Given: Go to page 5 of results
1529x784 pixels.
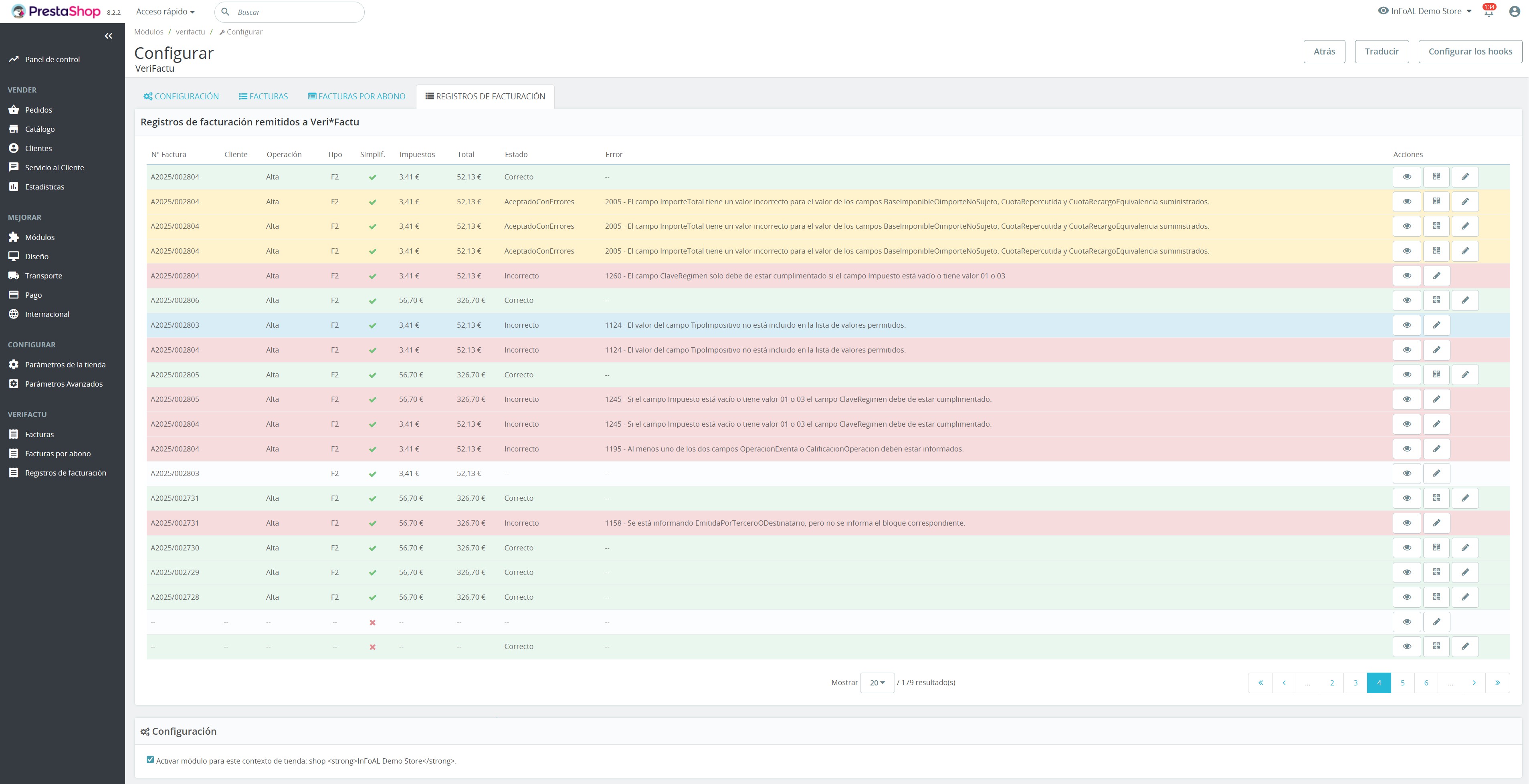Looking at the screenshot, I should point(1402,683).
